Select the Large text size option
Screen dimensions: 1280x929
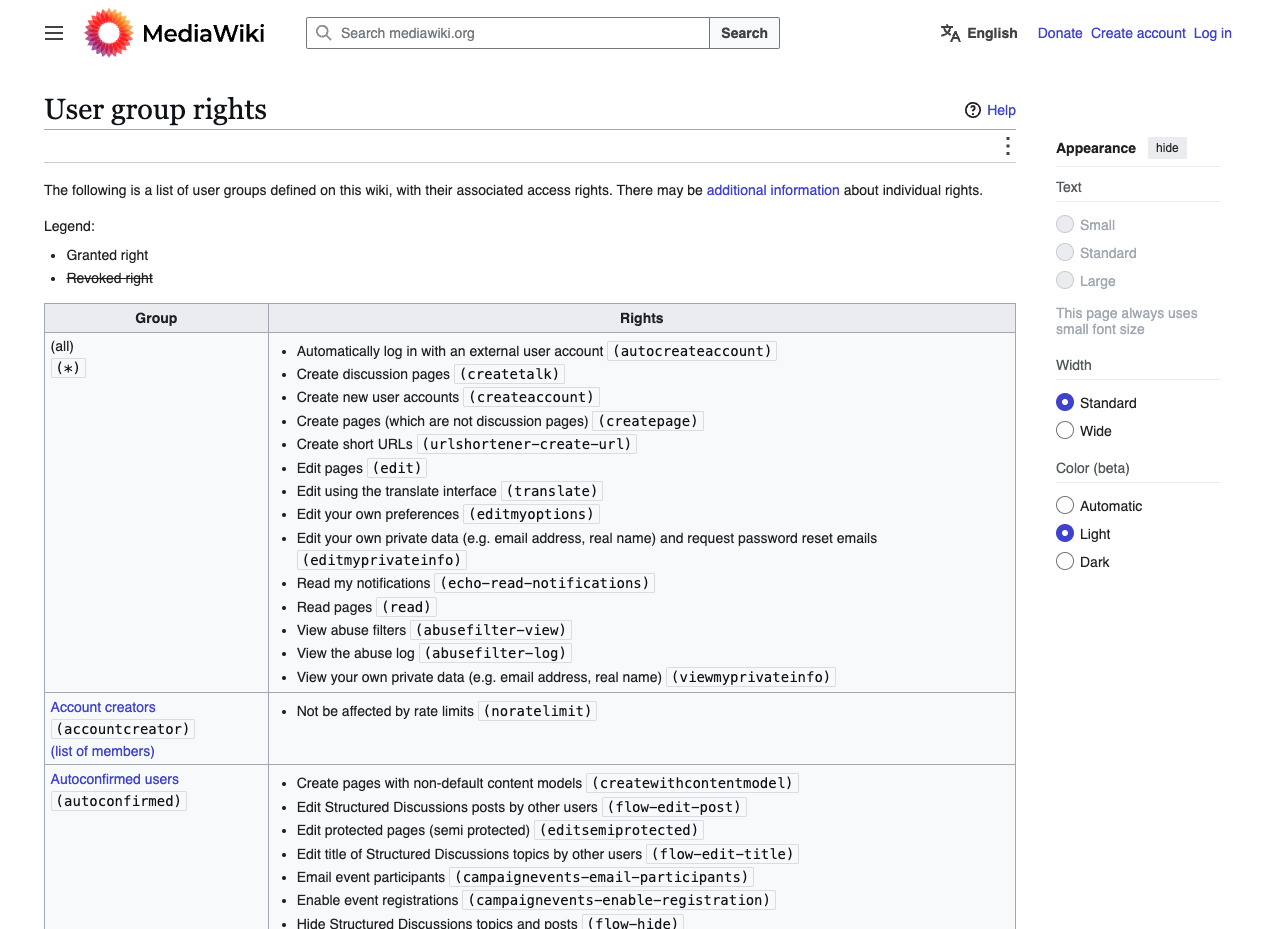point(1065,280)
